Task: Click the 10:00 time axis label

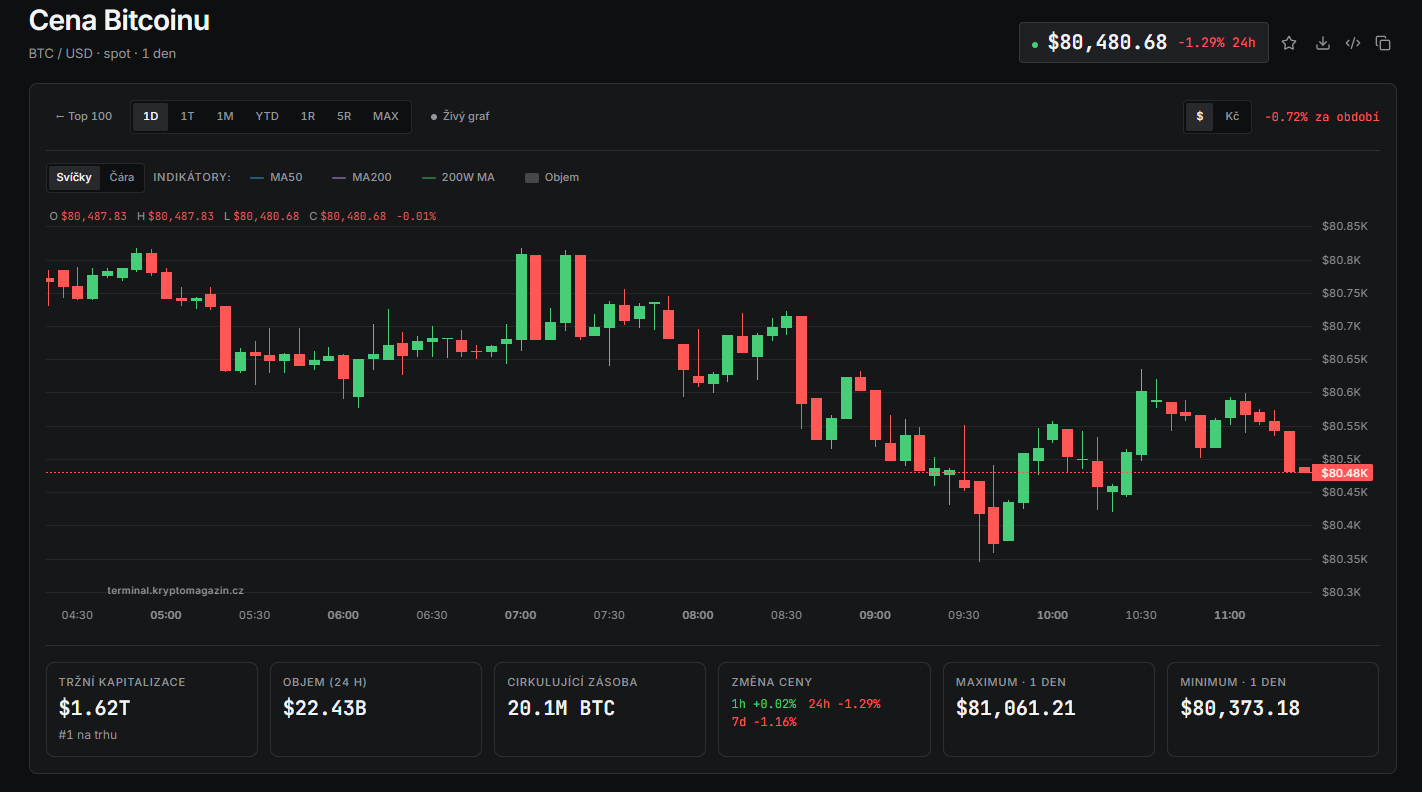Action: (x=1052, y=615)
